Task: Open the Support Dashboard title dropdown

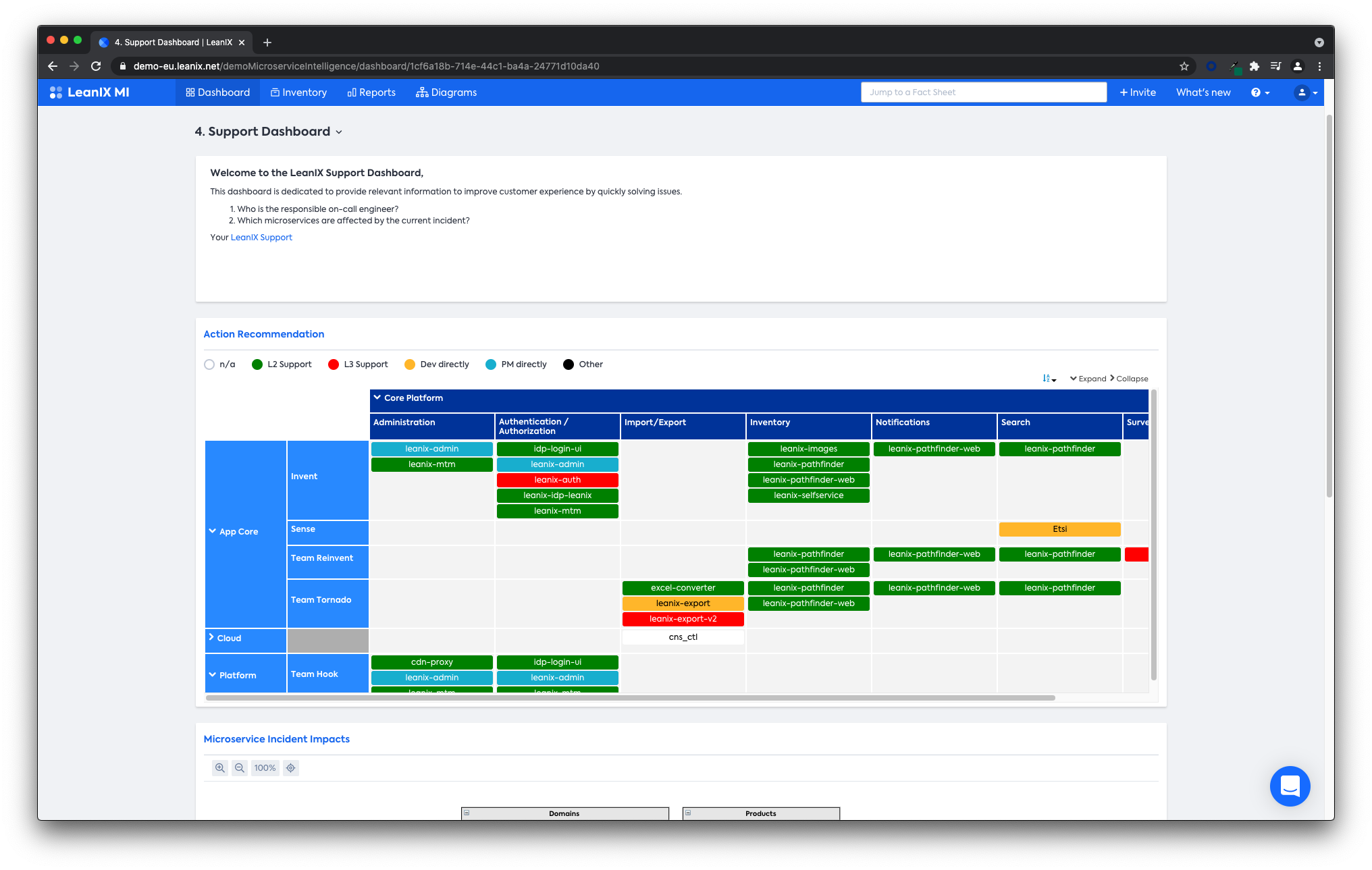Action: point(338,132)
